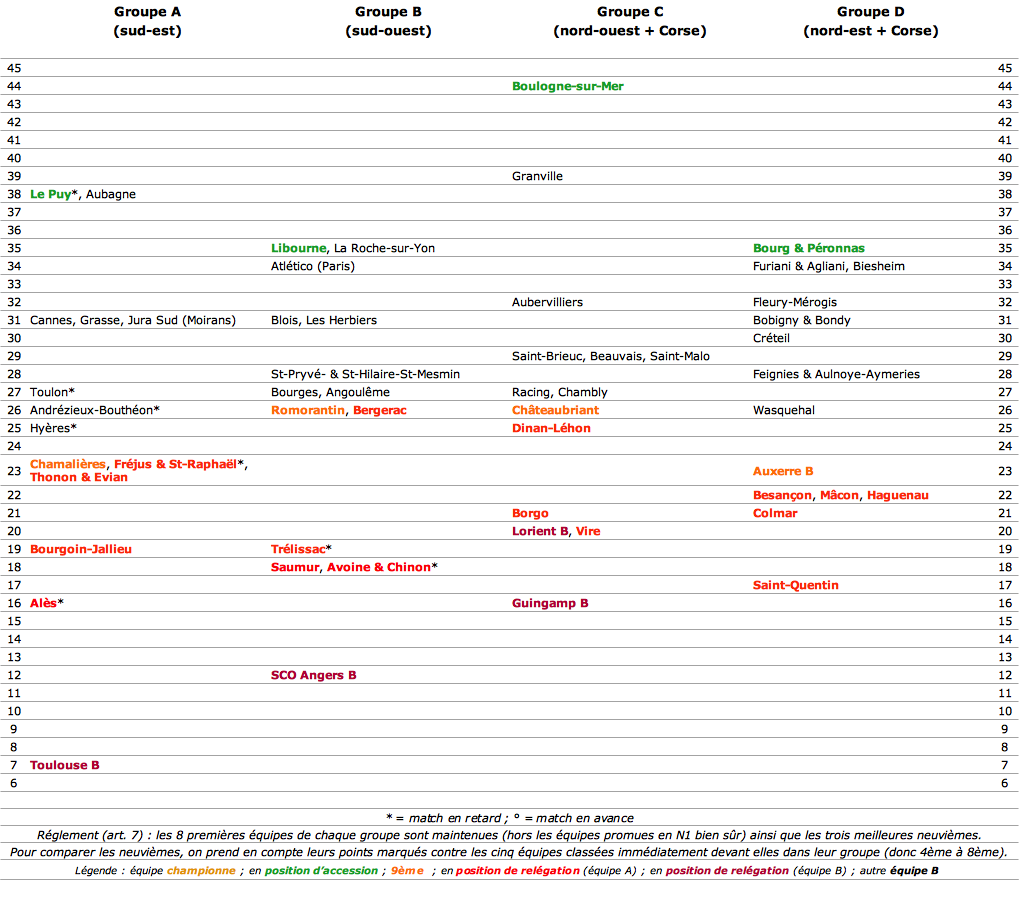1024x897 pixels.
Task: Select Biesheim in the 34-point row
Action: click(878, 266)
